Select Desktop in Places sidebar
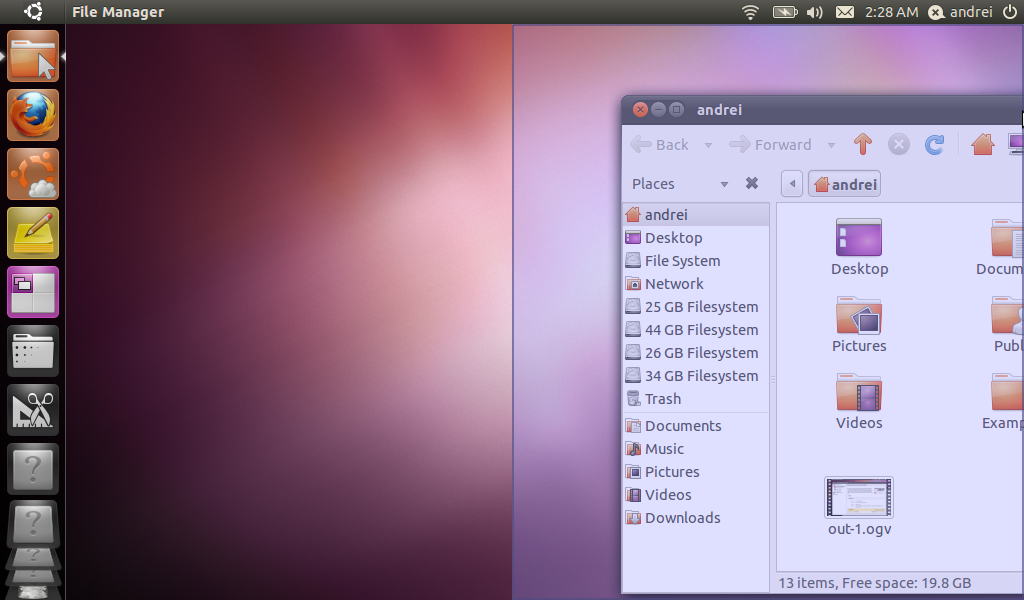 (696, 238)
